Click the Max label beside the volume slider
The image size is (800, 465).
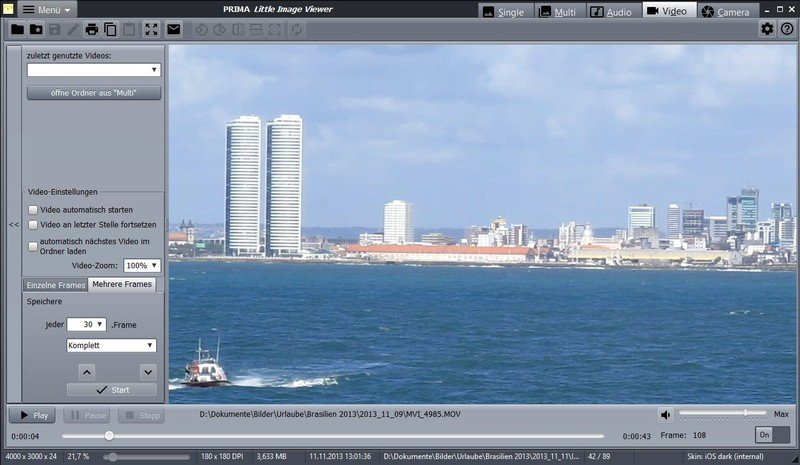click(781, 414)
